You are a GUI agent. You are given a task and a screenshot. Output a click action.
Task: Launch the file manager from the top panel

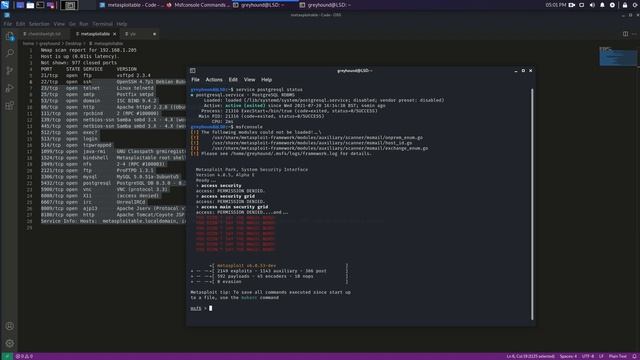point(30,5)
